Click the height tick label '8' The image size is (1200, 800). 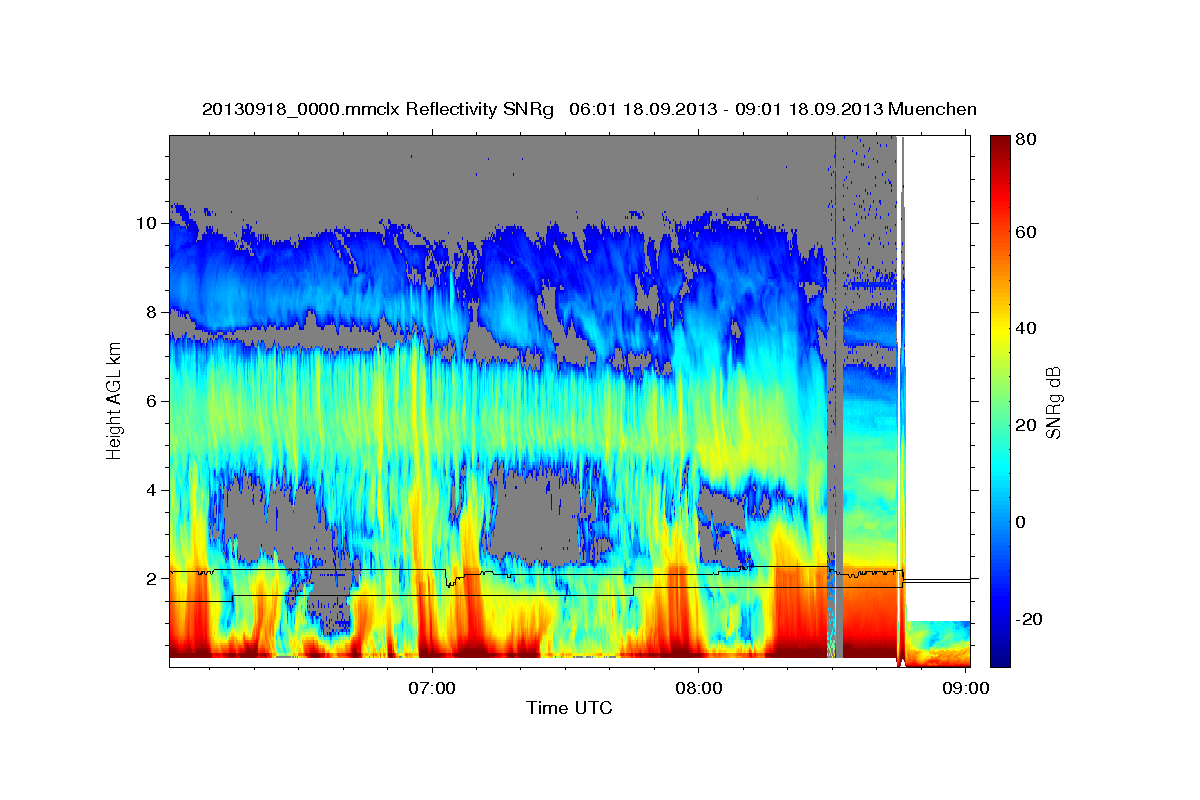click(x=151, y=312)
